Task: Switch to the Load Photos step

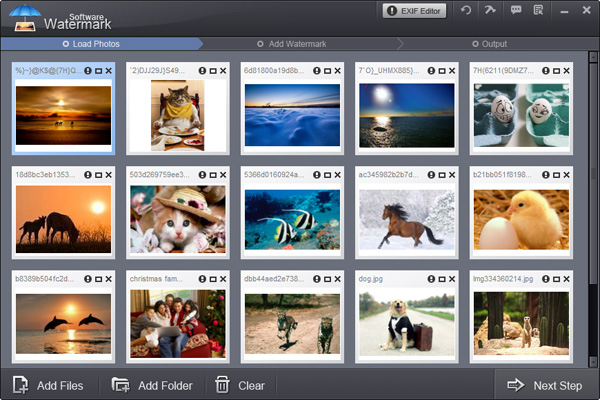Action: pos(91,44)
